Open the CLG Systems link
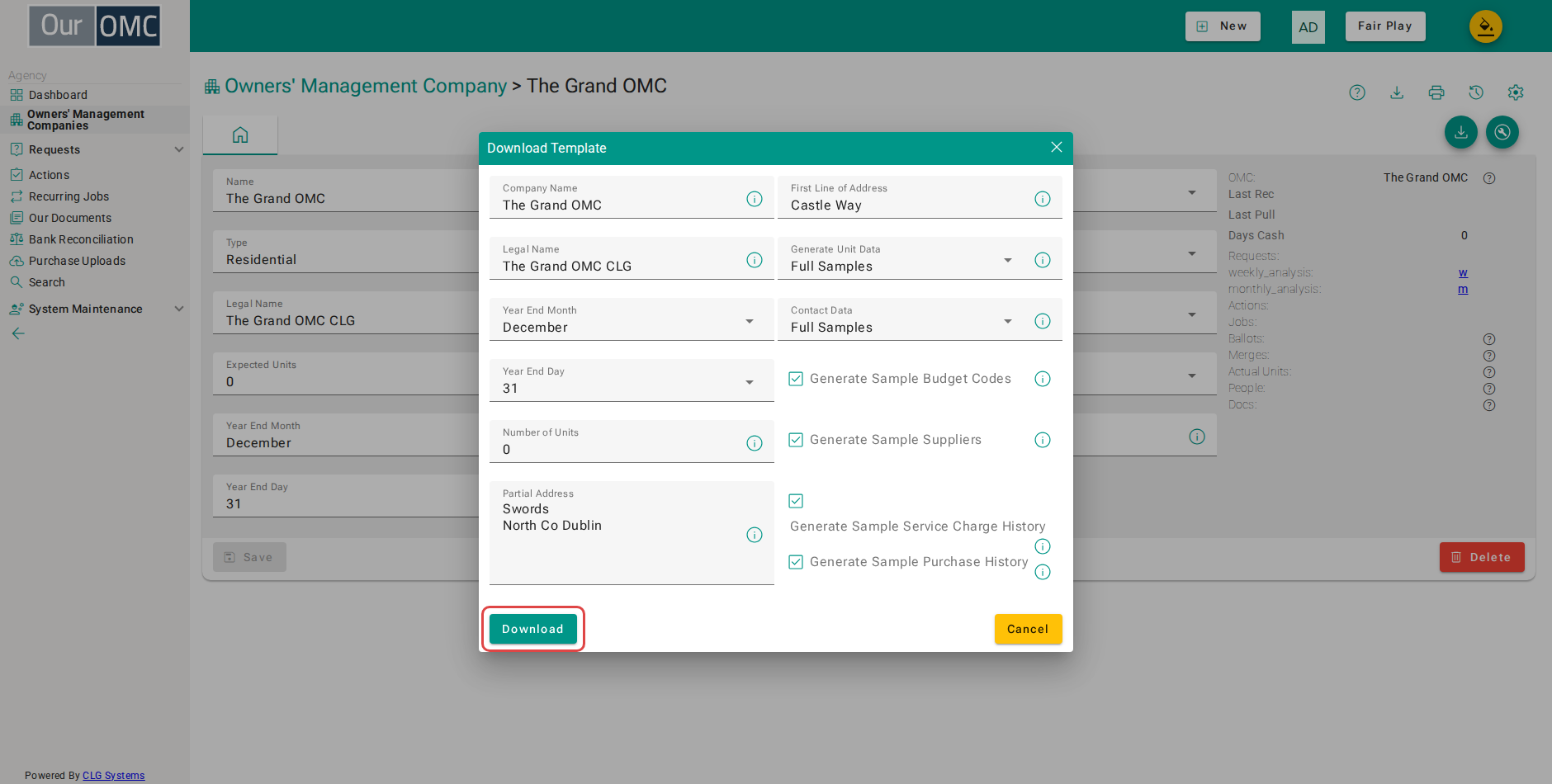1552x784 pixels. [x=113, y=776]
